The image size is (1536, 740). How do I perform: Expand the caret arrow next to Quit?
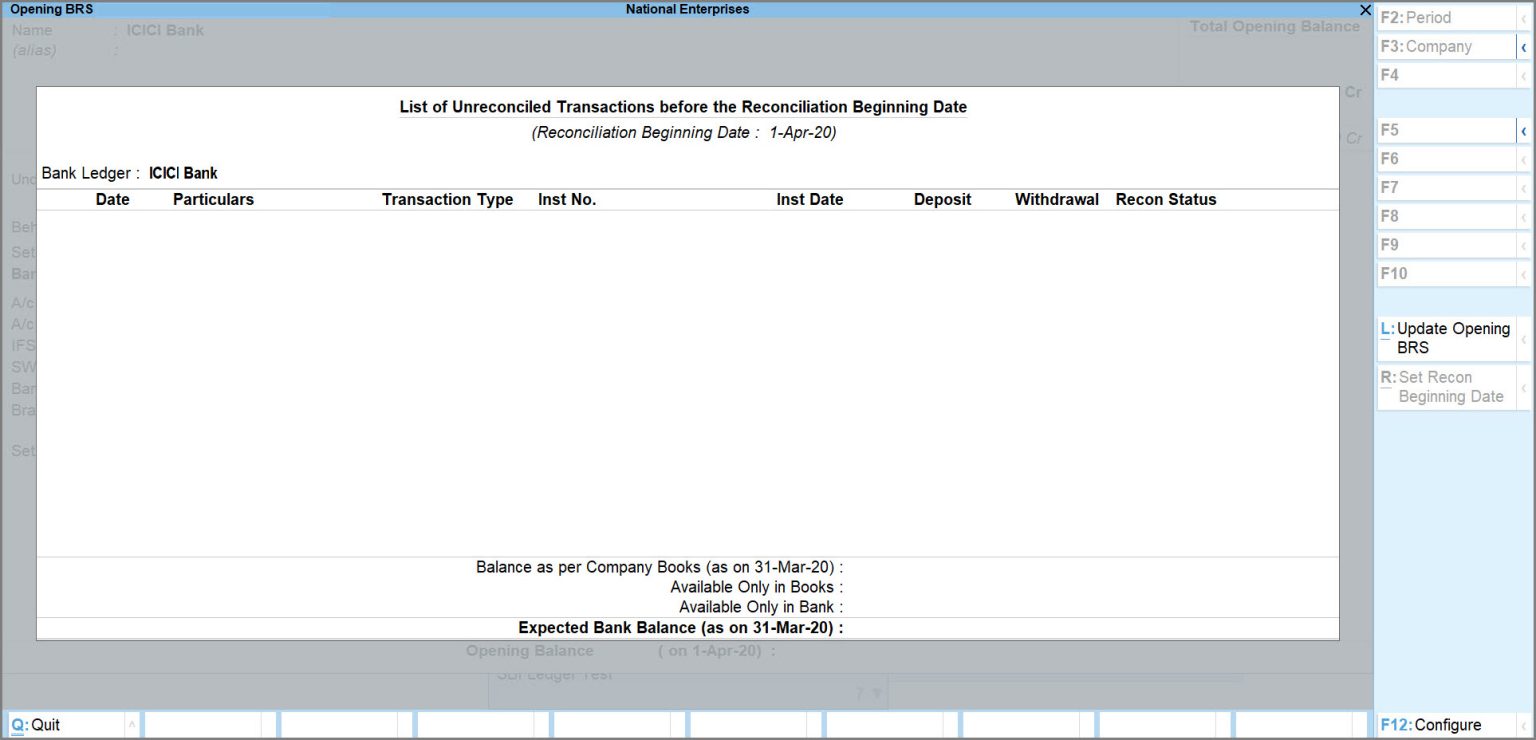[132, 725]
